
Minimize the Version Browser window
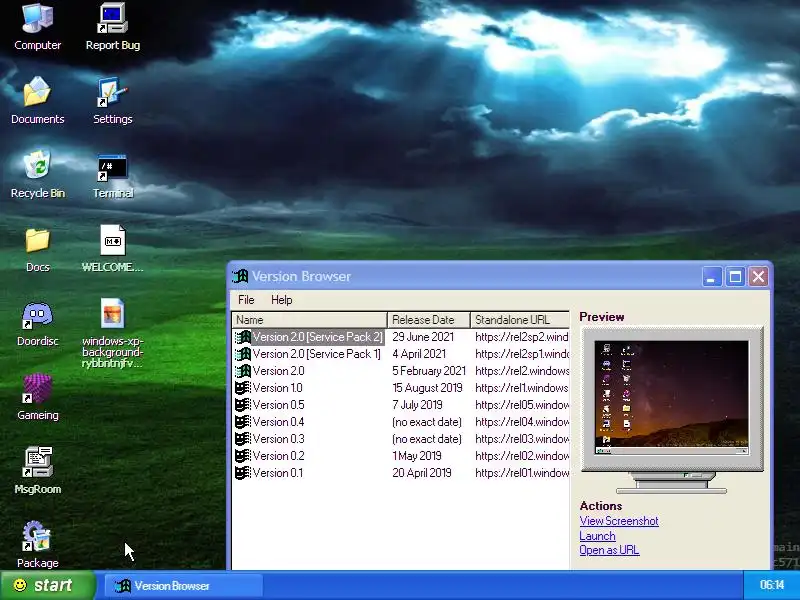click(711, 277)
